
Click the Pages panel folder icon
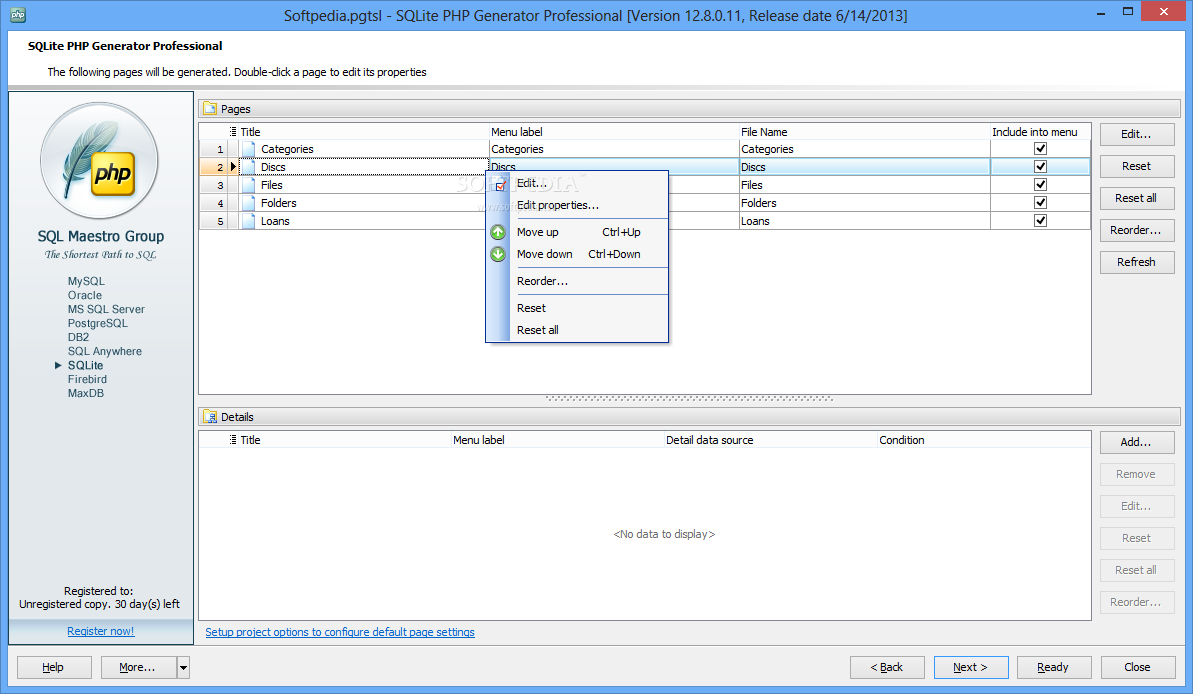(210, 109)
